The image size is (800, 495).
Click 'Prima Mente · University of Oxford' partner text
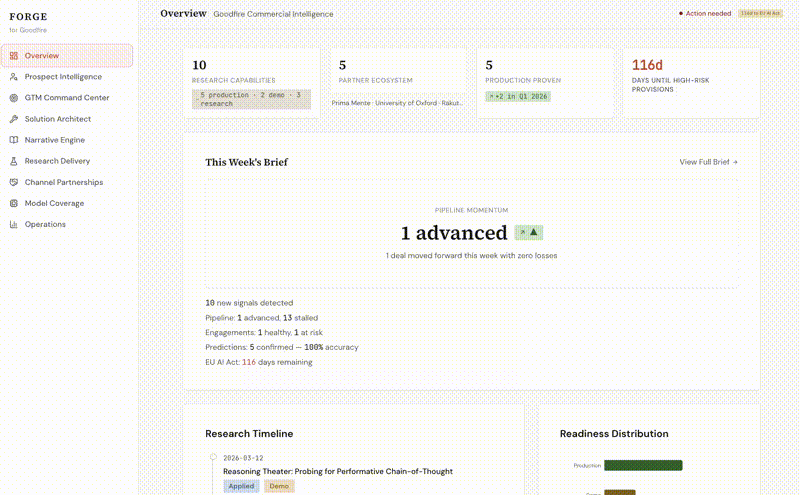tap(397, 103)
